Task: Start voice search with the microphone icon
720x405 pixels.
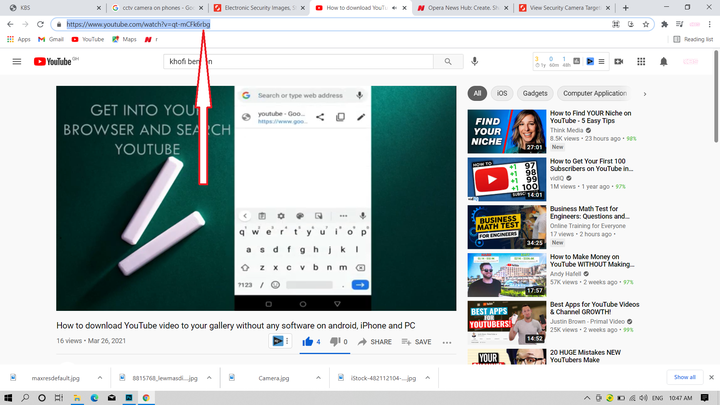Action: click(474, 61)
